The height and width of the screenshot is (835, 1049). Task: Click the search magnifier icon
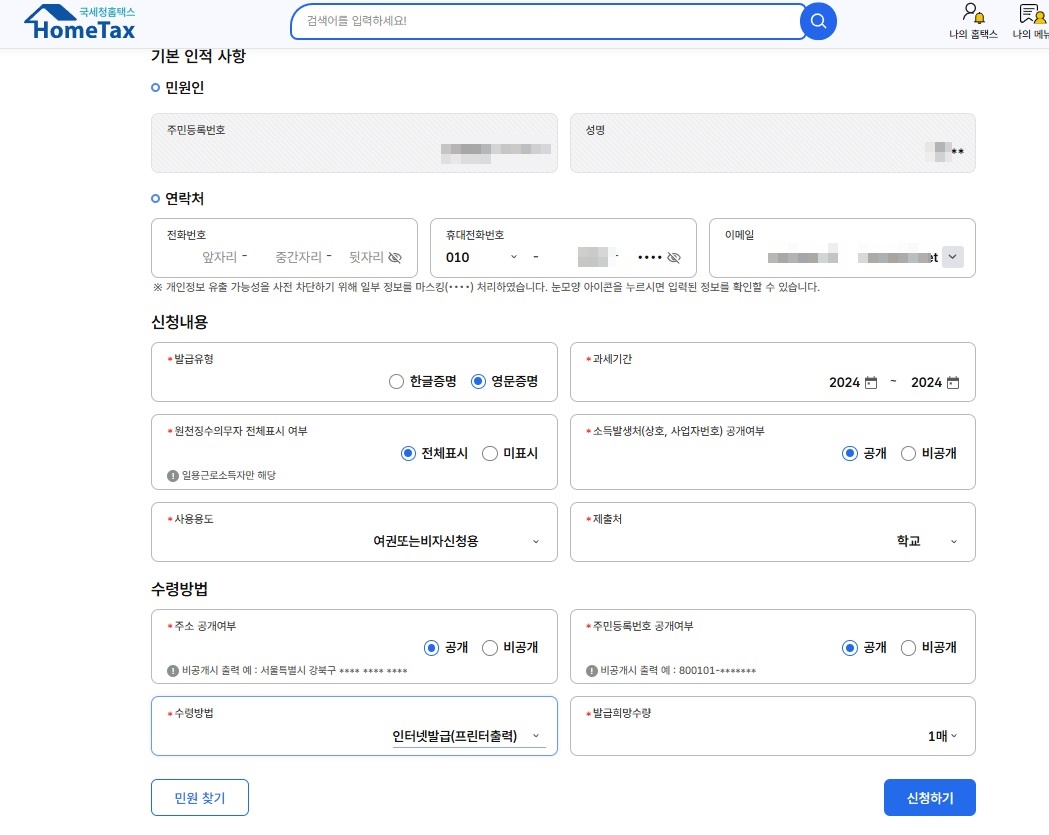pyautogui.click(x=817, y=21)
